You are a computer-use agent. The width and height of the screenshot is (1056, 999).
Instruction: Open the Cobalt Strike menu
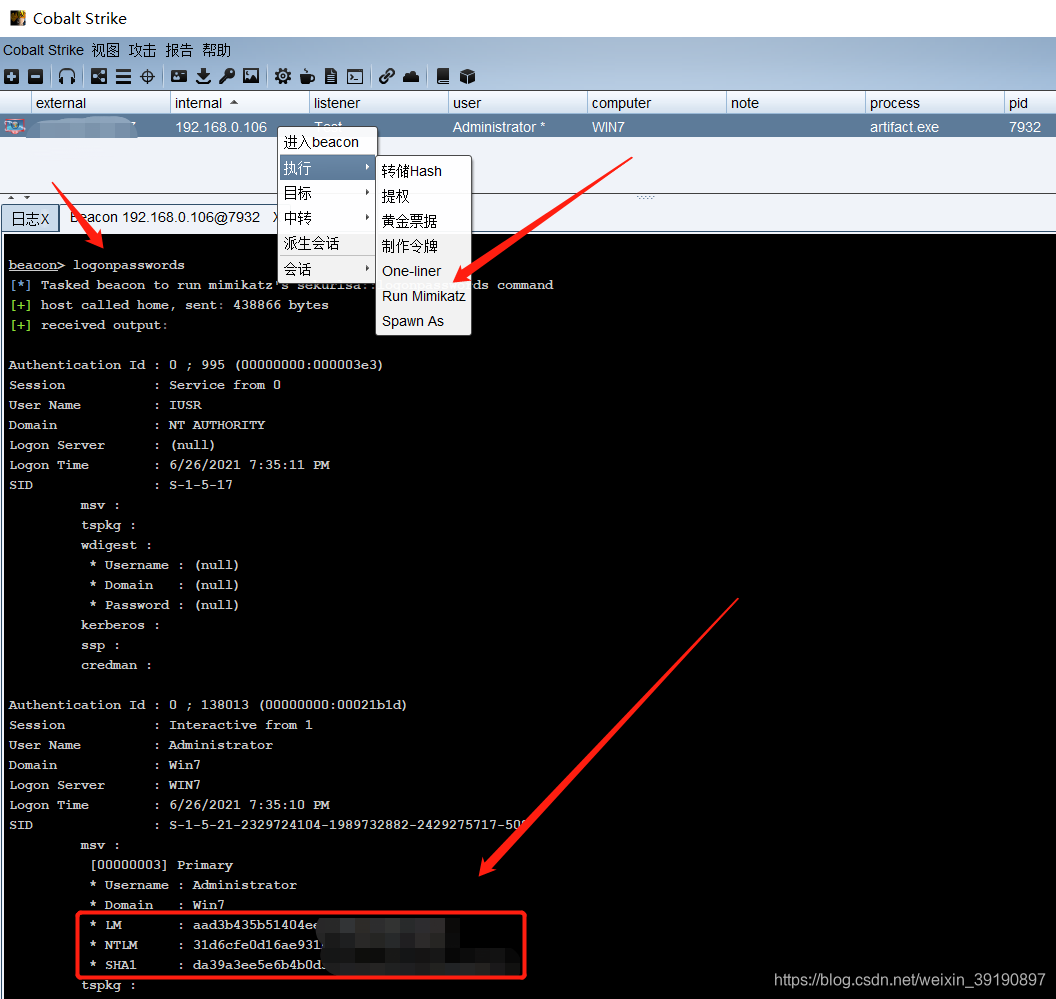[43, 51]
